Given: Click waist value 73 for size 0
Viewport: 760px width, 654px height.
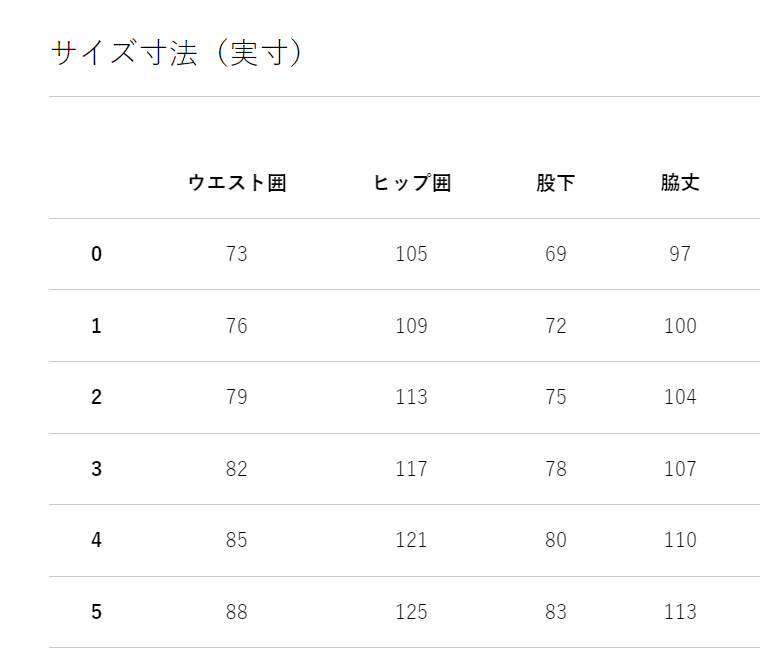Looking at the screenshot, I should [237, 254].
